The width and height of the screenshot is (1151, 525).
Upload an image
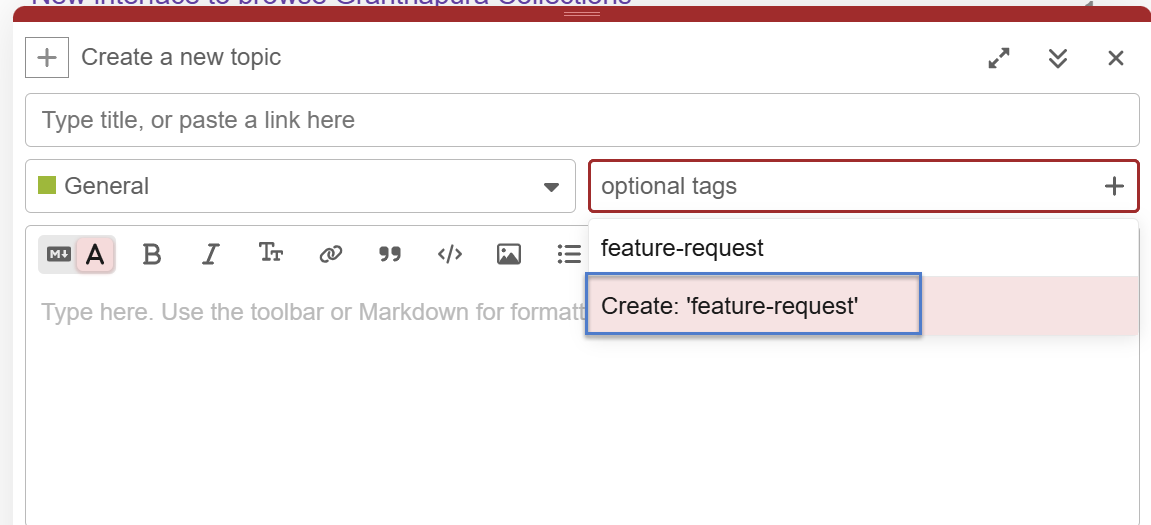pyautogui.click(x=508, y=254)
